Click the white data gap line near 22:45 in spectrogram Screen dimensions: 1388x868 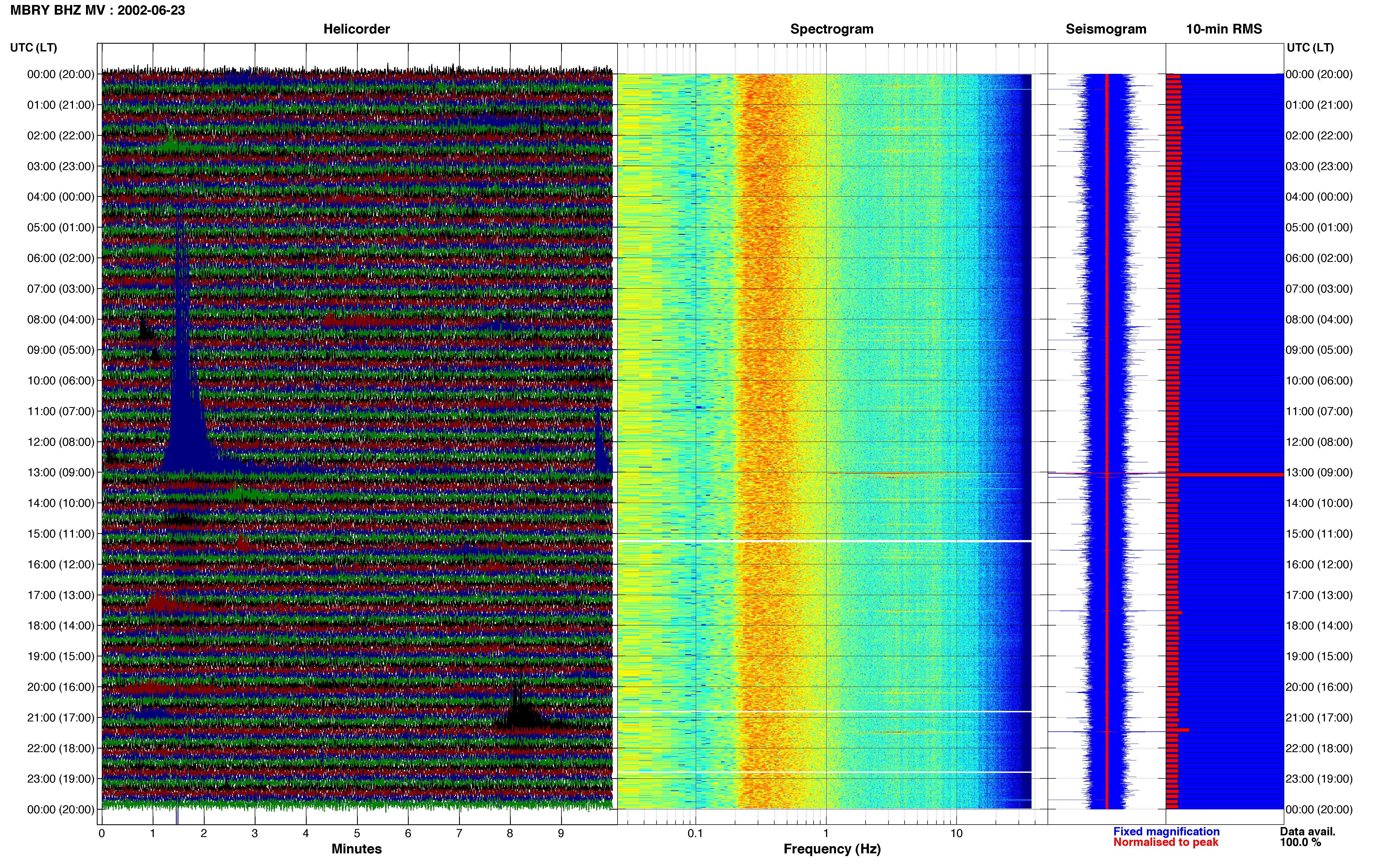[x=824, y=772]
